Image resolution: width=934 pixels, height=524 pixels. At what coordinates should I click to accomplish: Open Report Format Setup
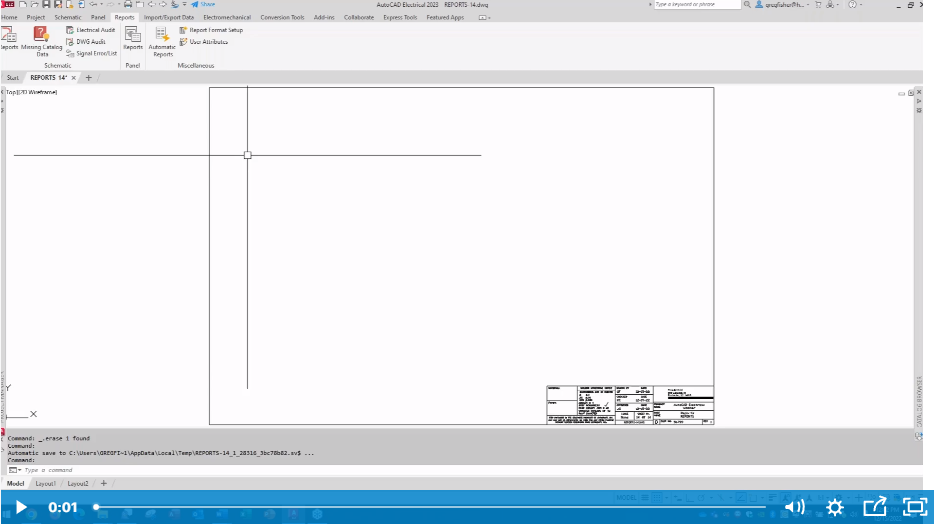[x=211, y=30]
